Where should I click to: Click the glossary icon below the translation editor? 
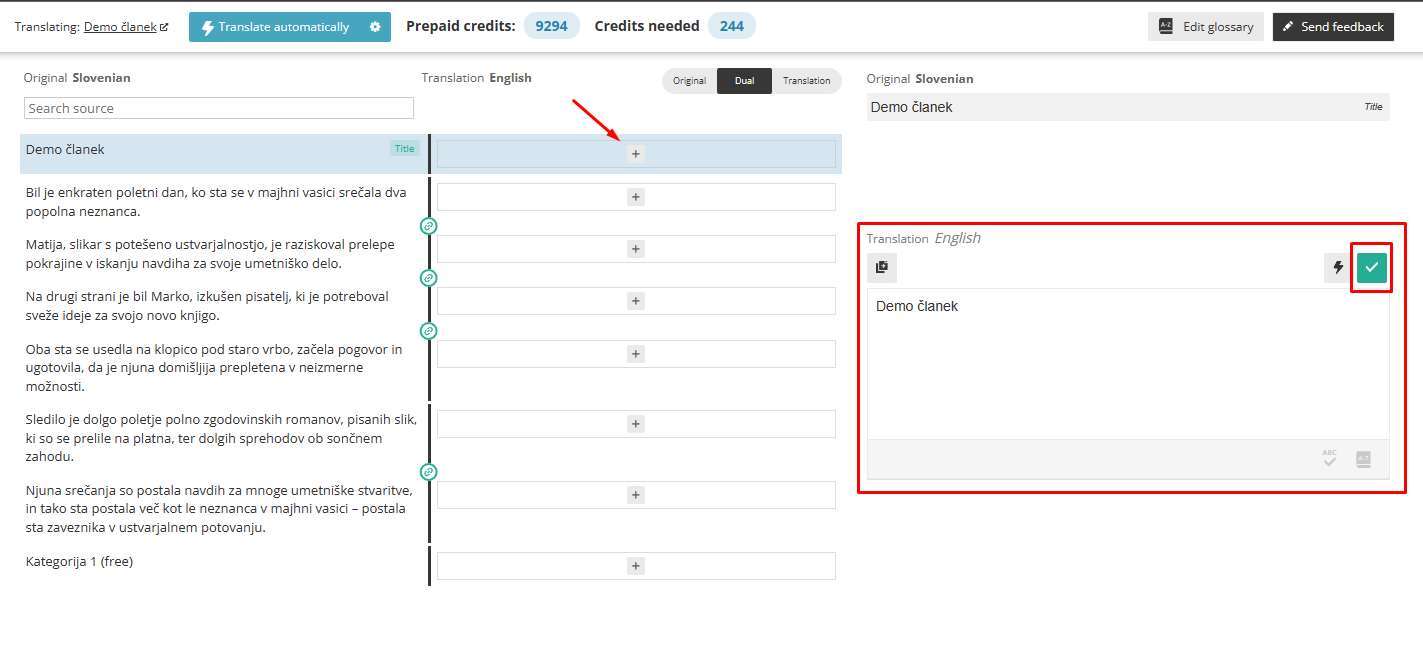tap(1363, 459)
